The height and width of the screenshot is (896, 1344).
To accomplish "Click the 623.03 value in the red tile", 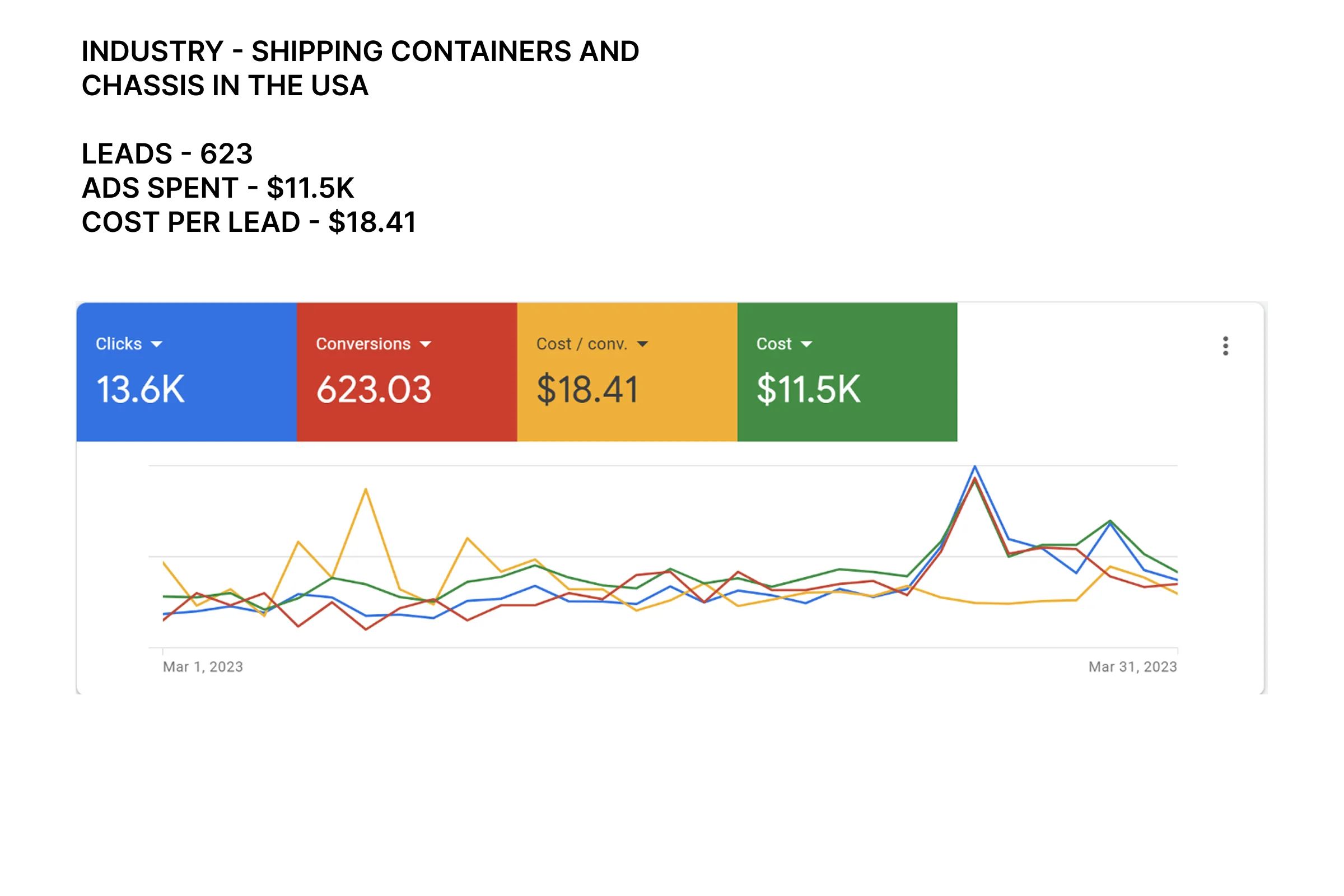I will click(x=374, y=389).
